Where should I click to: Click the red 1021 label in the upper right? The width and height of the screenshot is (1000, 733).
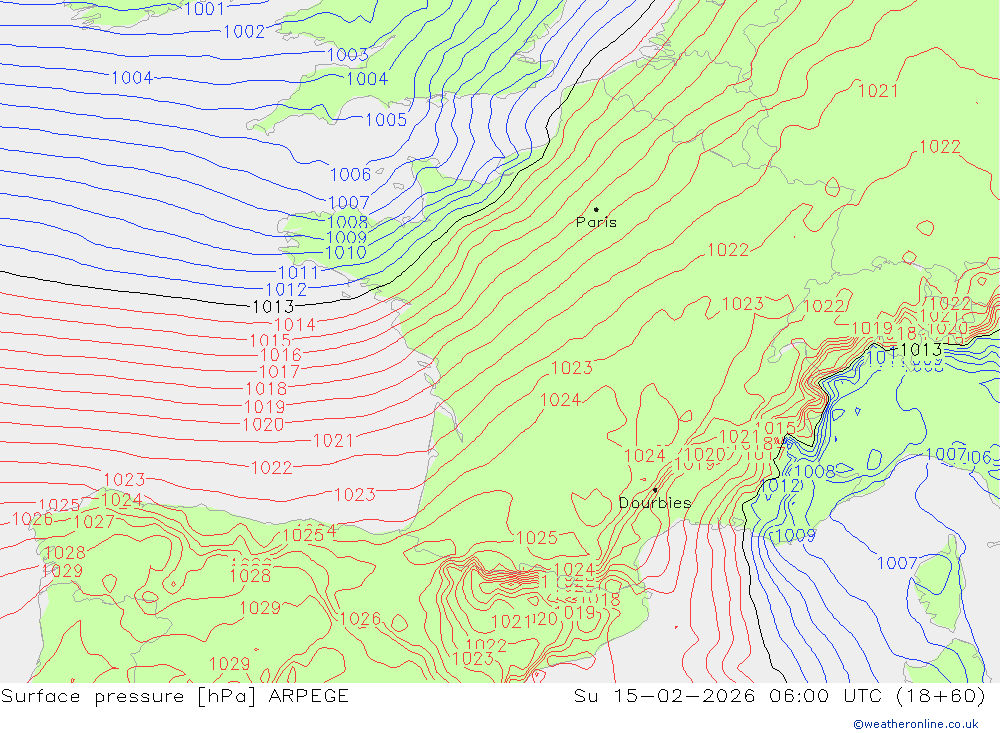(x=878, y=91)
